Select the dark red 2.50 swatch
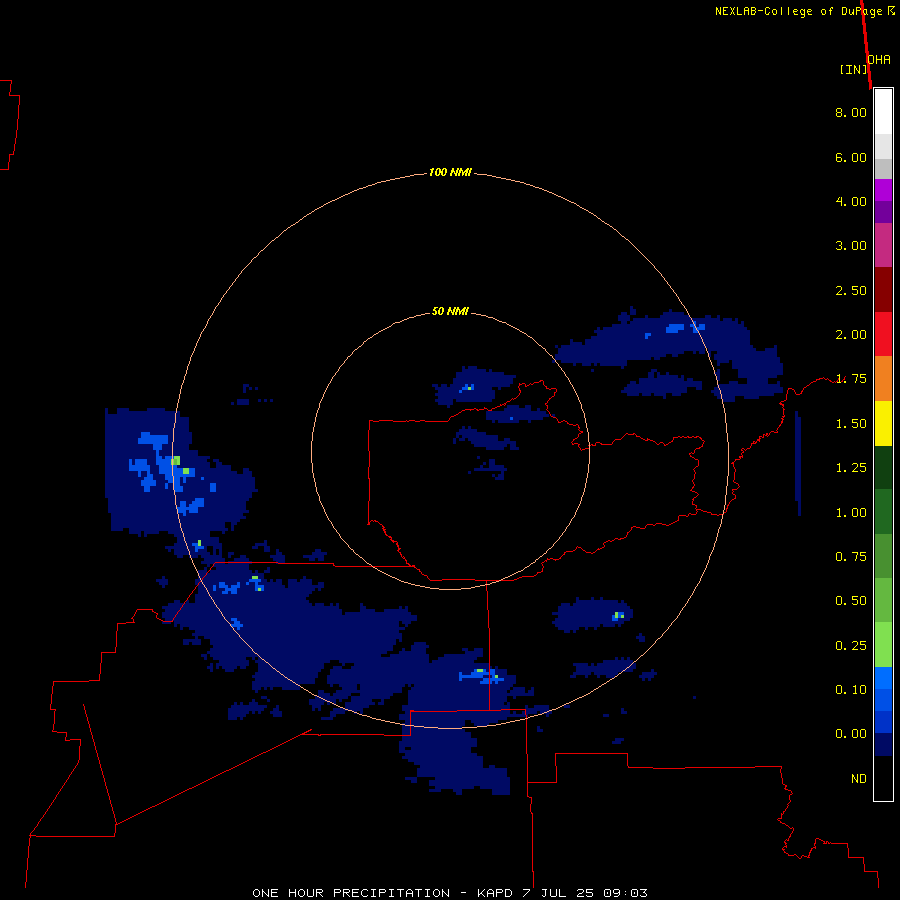The image size is (900, 900). pos(883,290)
